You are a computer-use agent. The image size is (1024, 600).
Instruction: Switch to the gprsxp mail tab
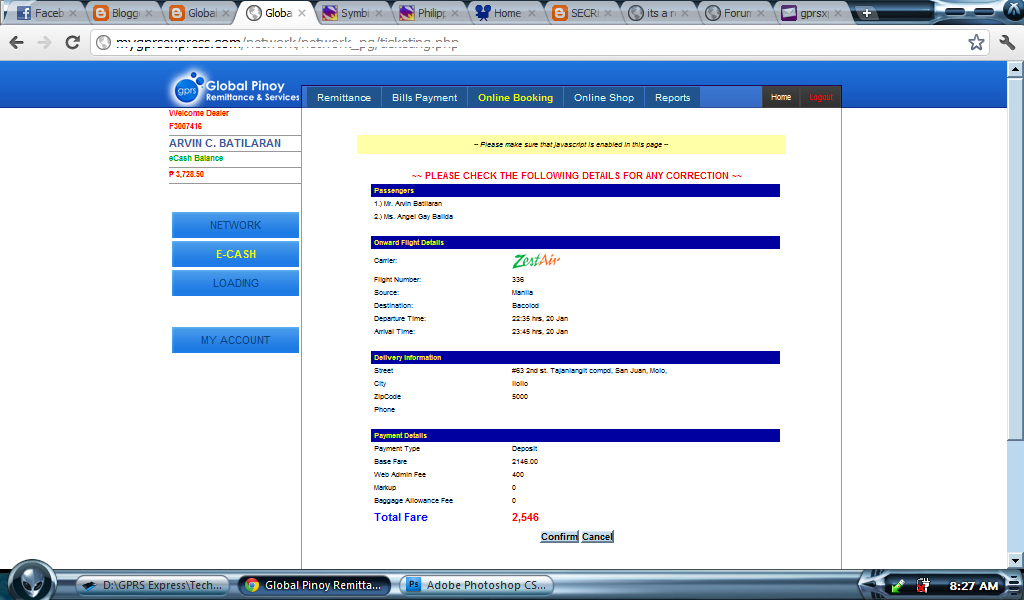coord(811,13)
